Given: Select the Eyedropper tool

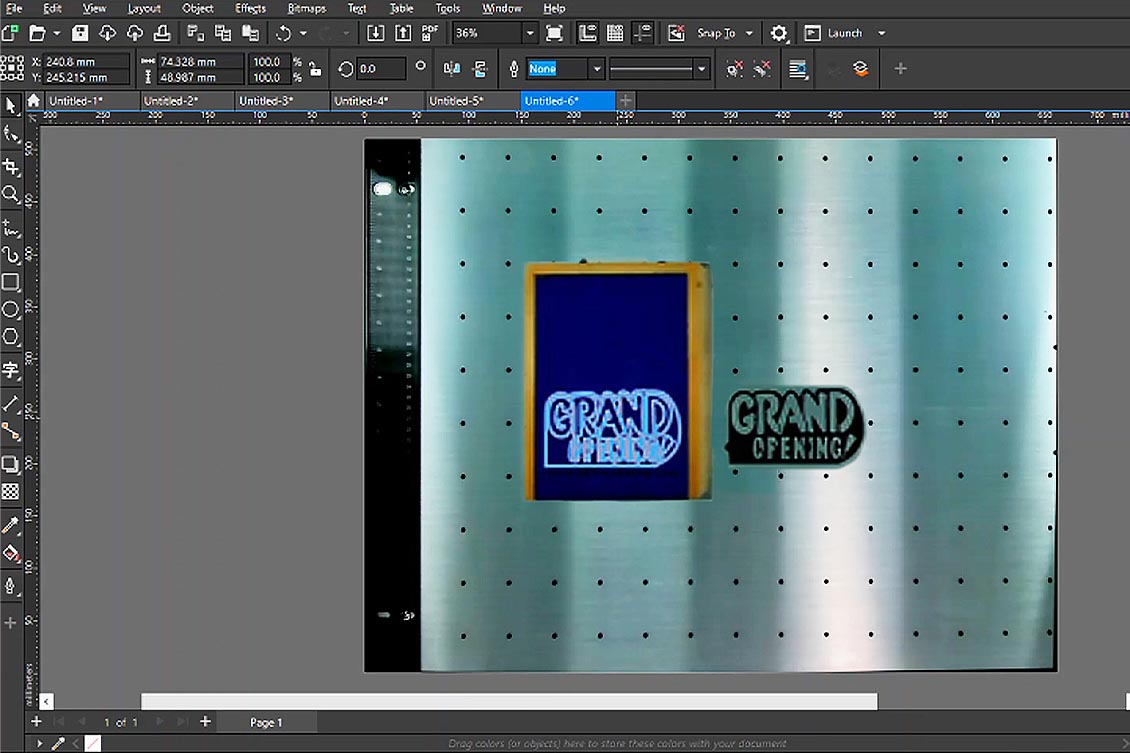Looking at the screenshot, I should [x=11, y=525].
